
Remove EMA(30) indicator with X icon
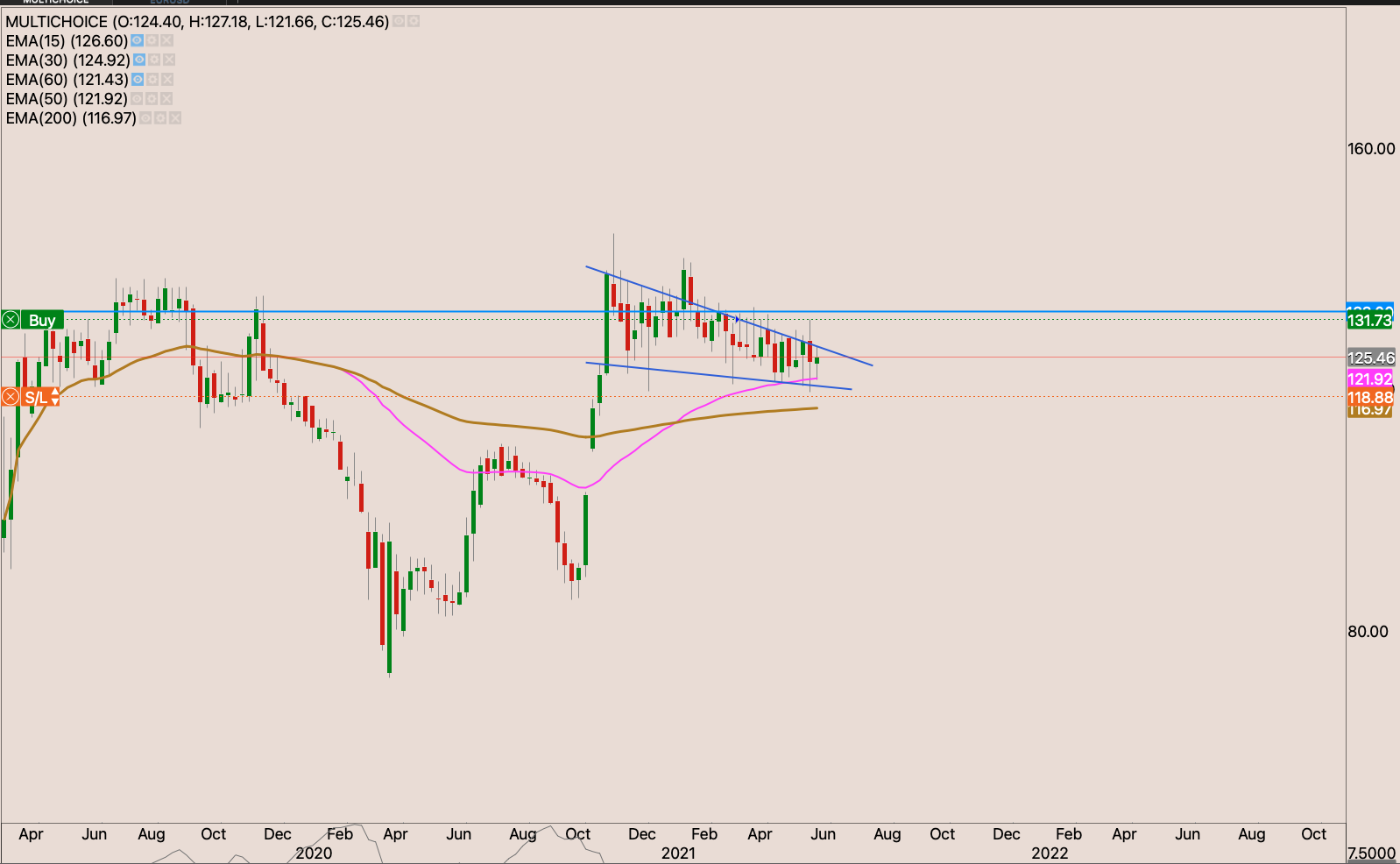click(169, 60)
